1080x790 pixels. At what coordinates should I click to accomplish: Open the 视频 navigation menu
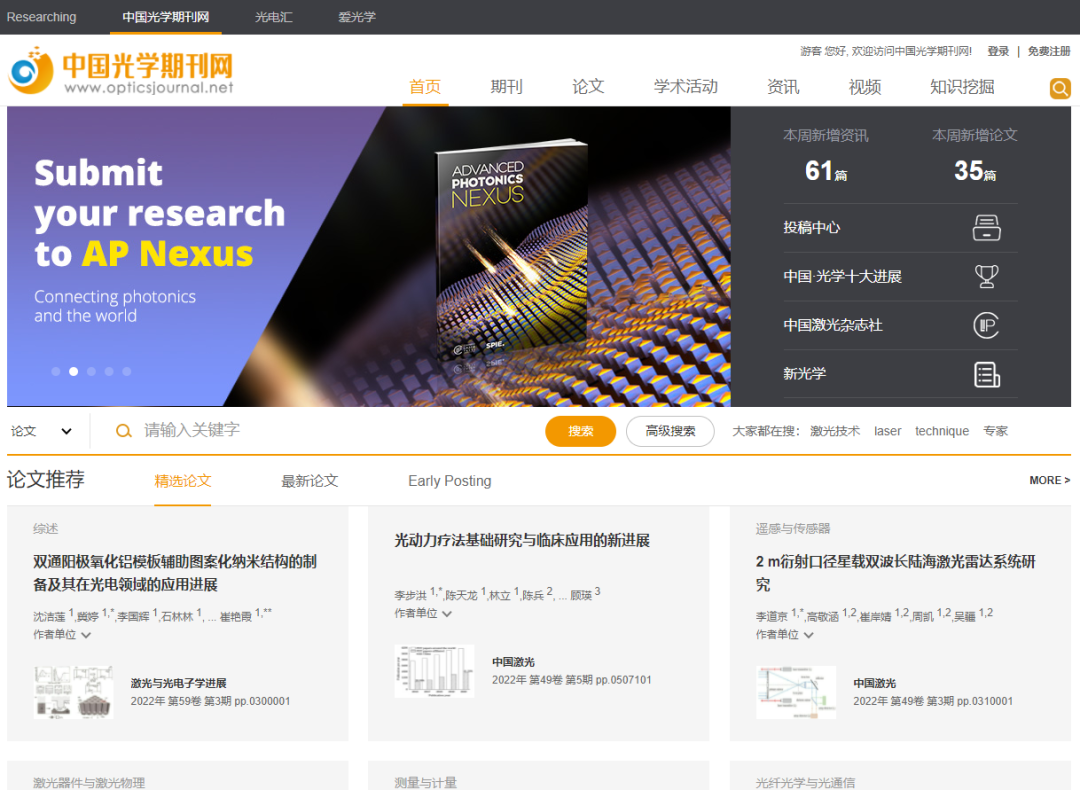pos(864,87)
